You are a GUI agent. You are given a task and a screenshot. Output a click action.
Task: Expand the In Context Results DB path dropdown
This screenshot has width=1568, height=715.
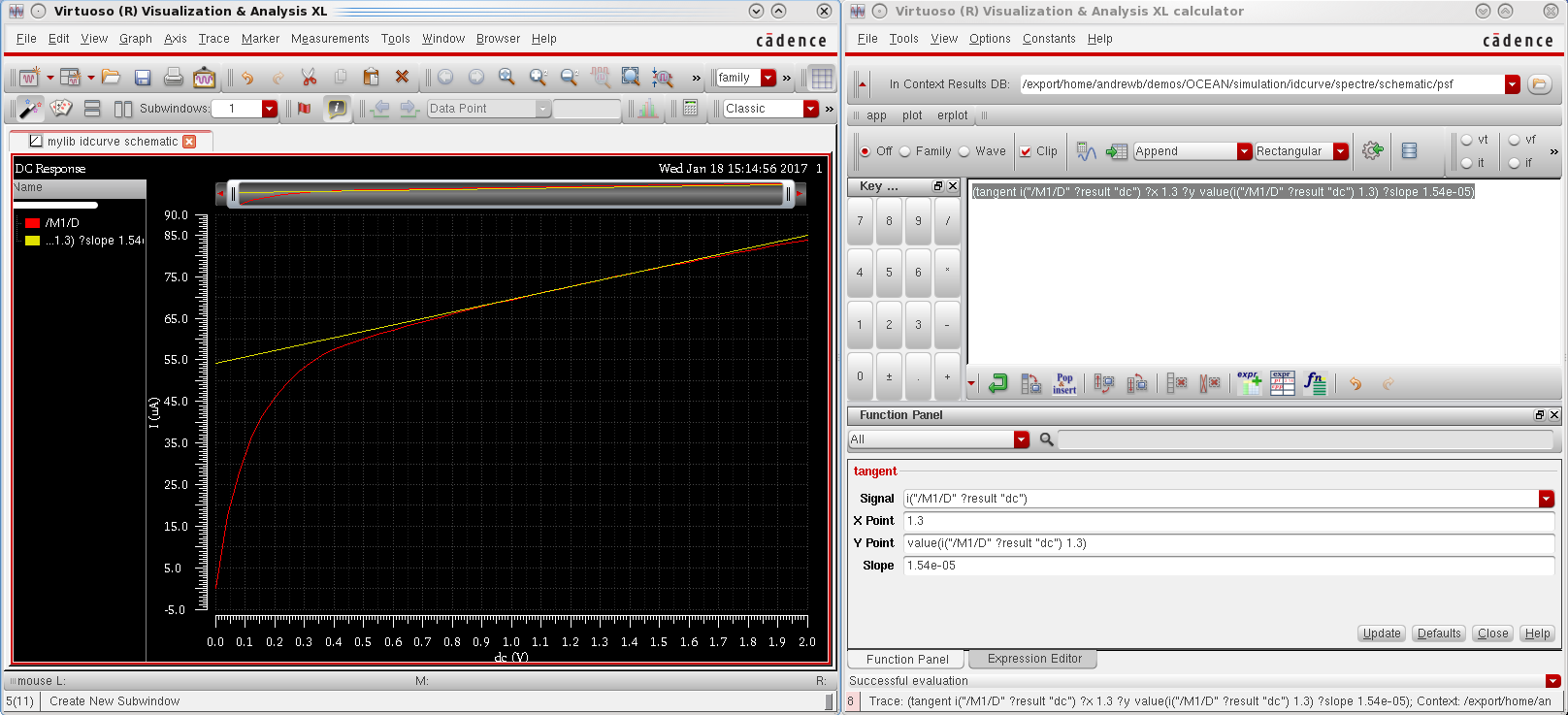(1513, 84)
